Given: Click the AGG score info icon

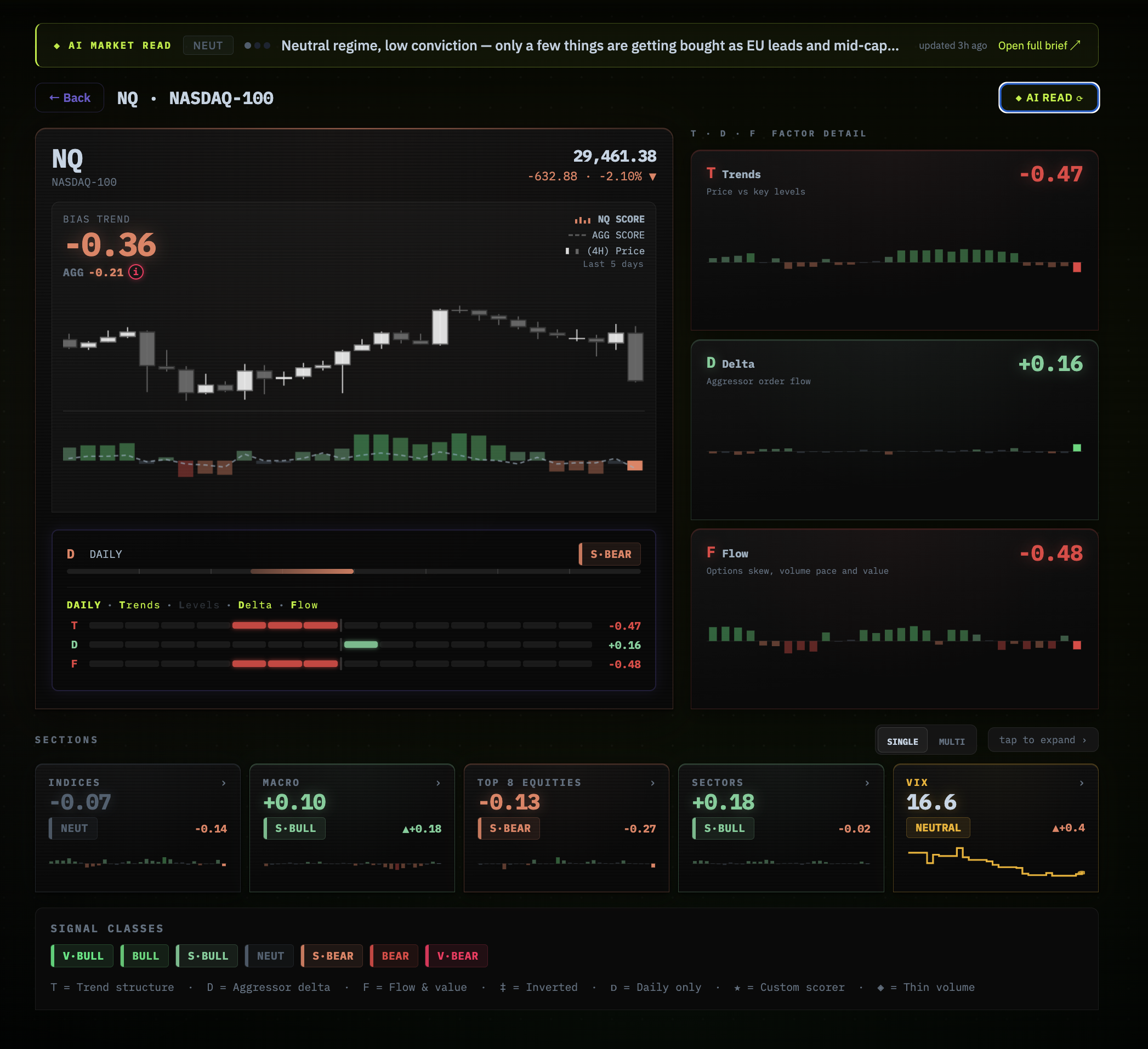Looking at the screenshot, I should [135, 272].
